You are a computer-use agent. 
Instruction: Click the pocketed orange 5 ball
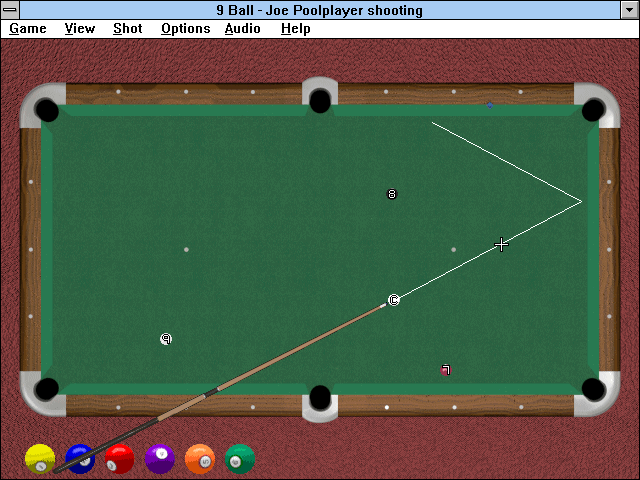pyautogui.click(x=200, y=459)
